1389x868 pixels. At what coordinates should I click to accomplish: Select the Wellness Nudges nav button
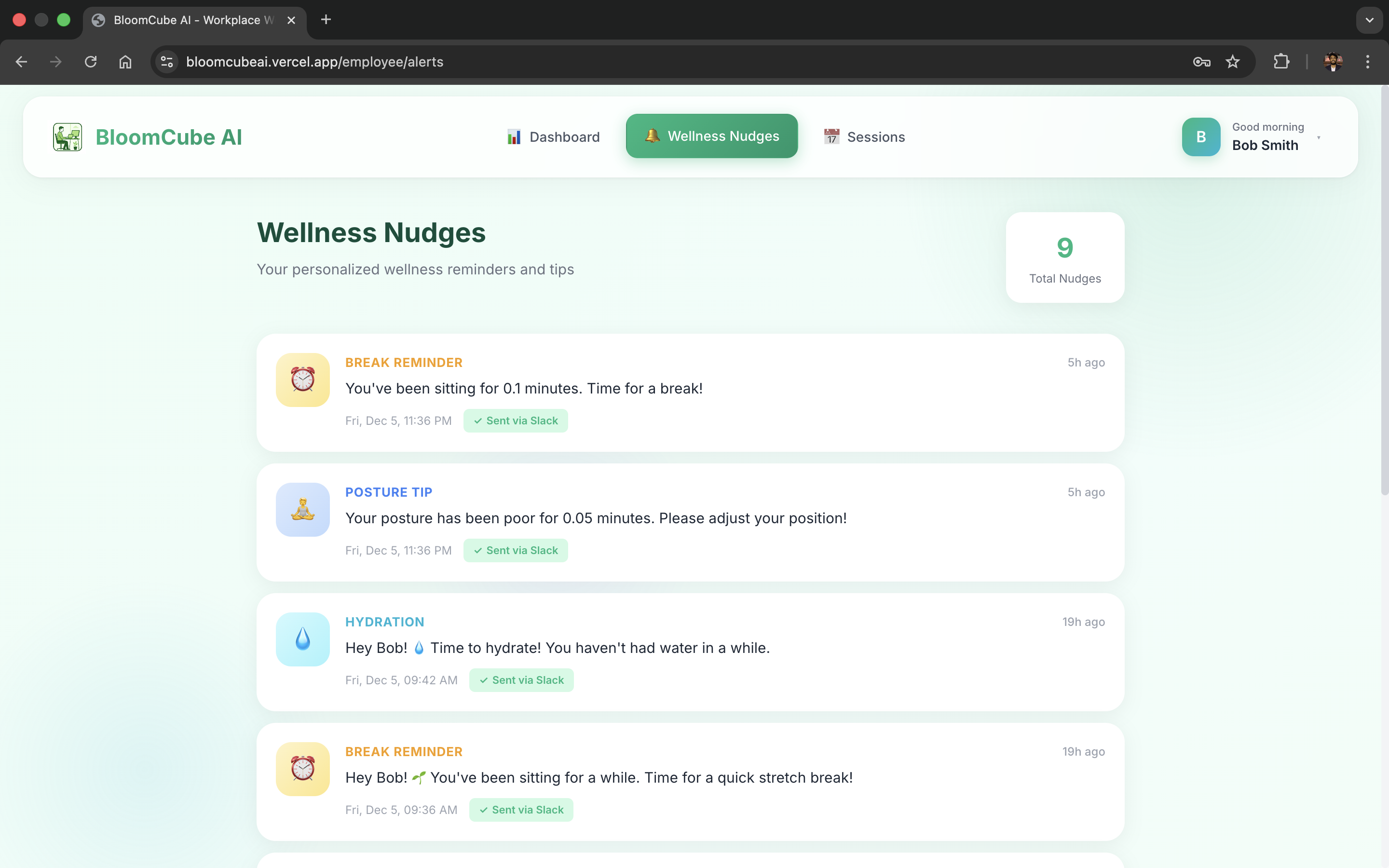tap(712, 136)
